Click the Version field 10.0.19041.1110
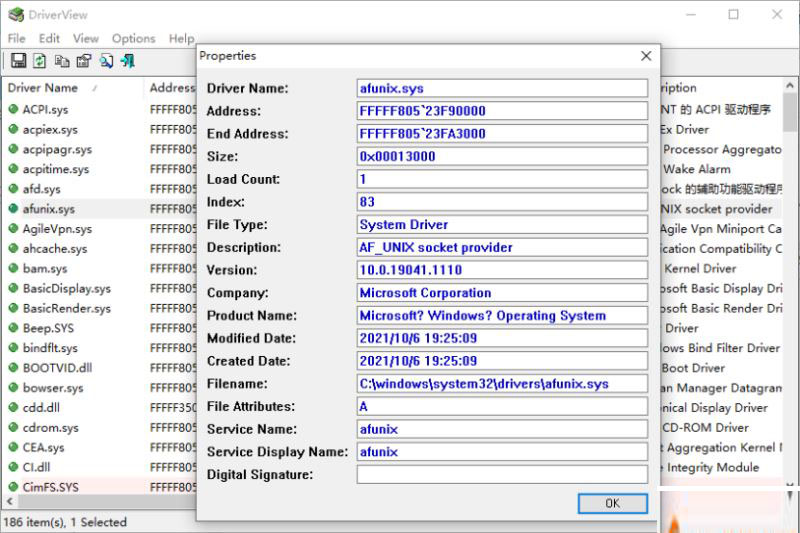 click(x=503, y=270)
